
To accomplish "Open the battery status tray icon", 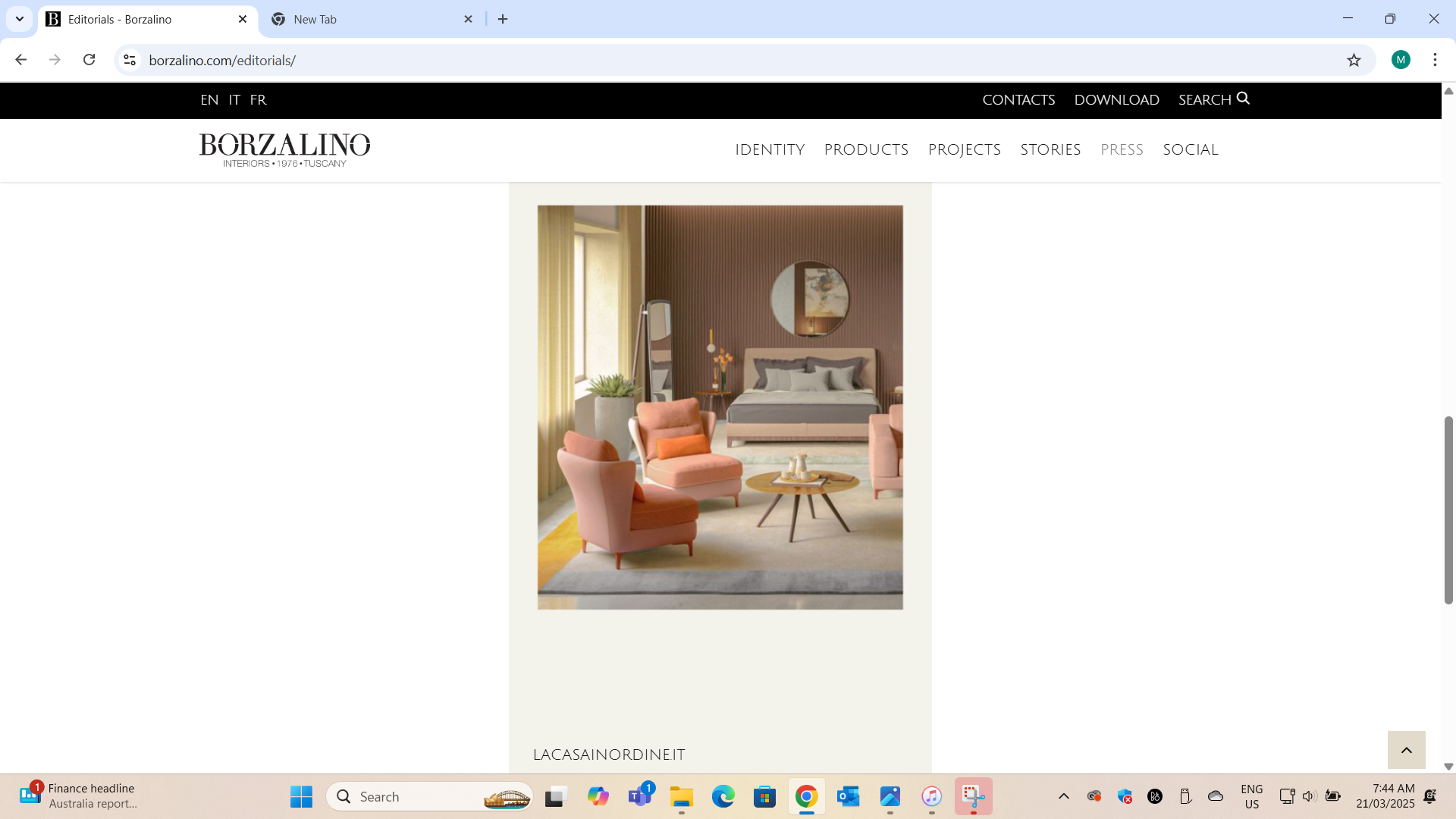I will (x=1332, y=796).
